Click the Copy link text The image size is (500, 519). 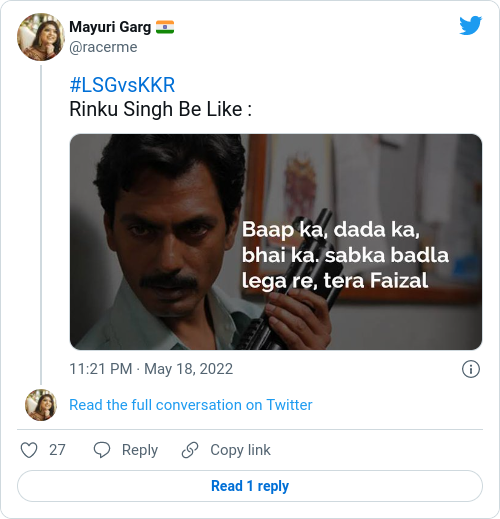[240, 450]
